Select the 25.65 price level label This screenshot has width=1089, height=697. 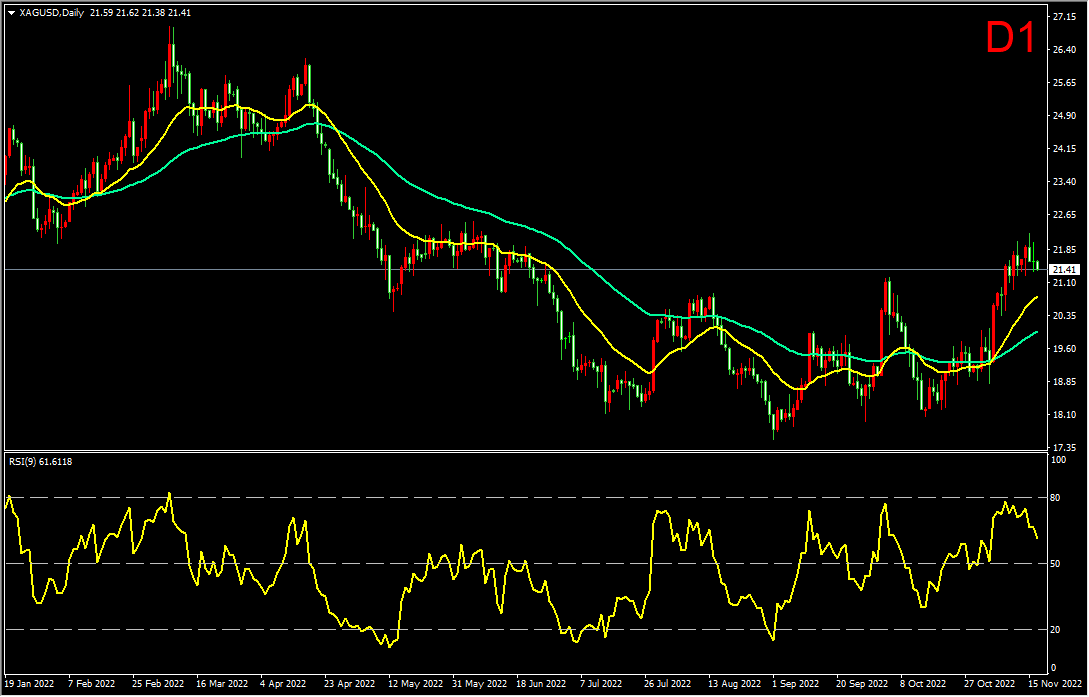click(1064, 83)
